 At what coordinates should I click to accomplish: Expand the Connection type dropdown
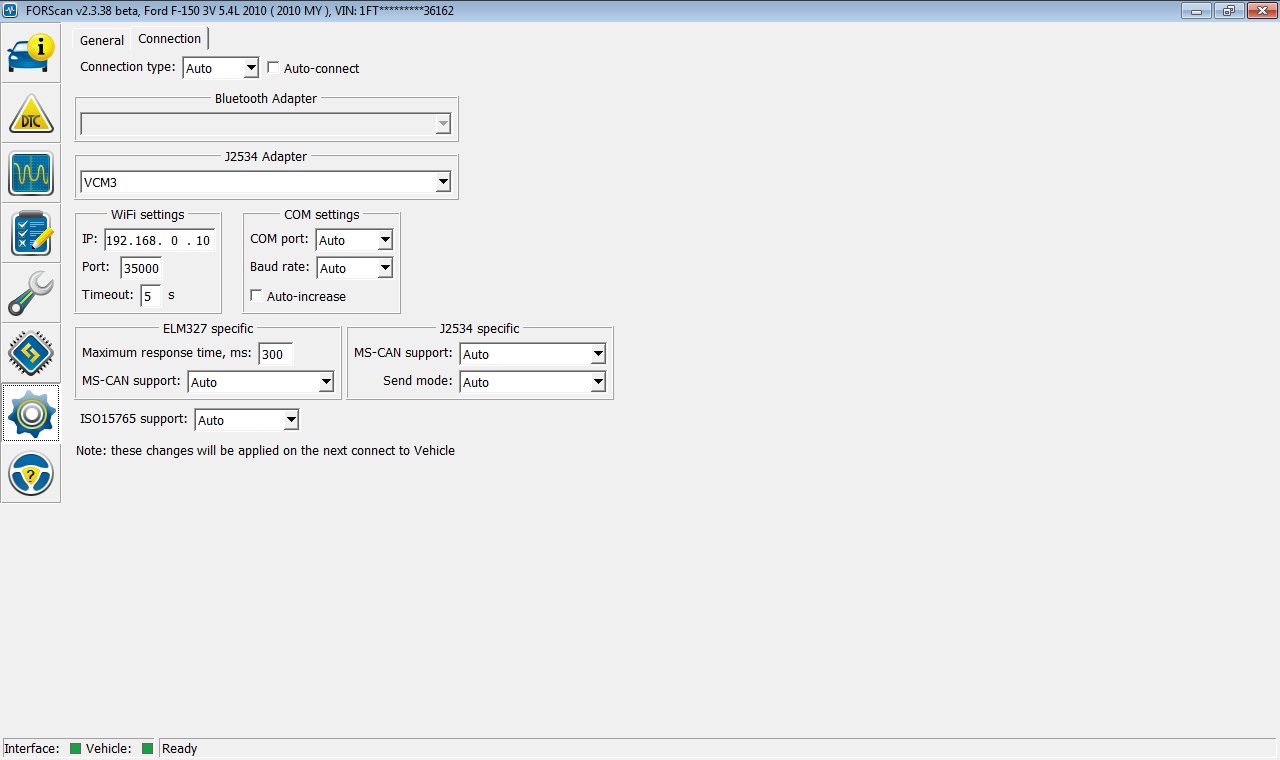click(x=221, y=68)
